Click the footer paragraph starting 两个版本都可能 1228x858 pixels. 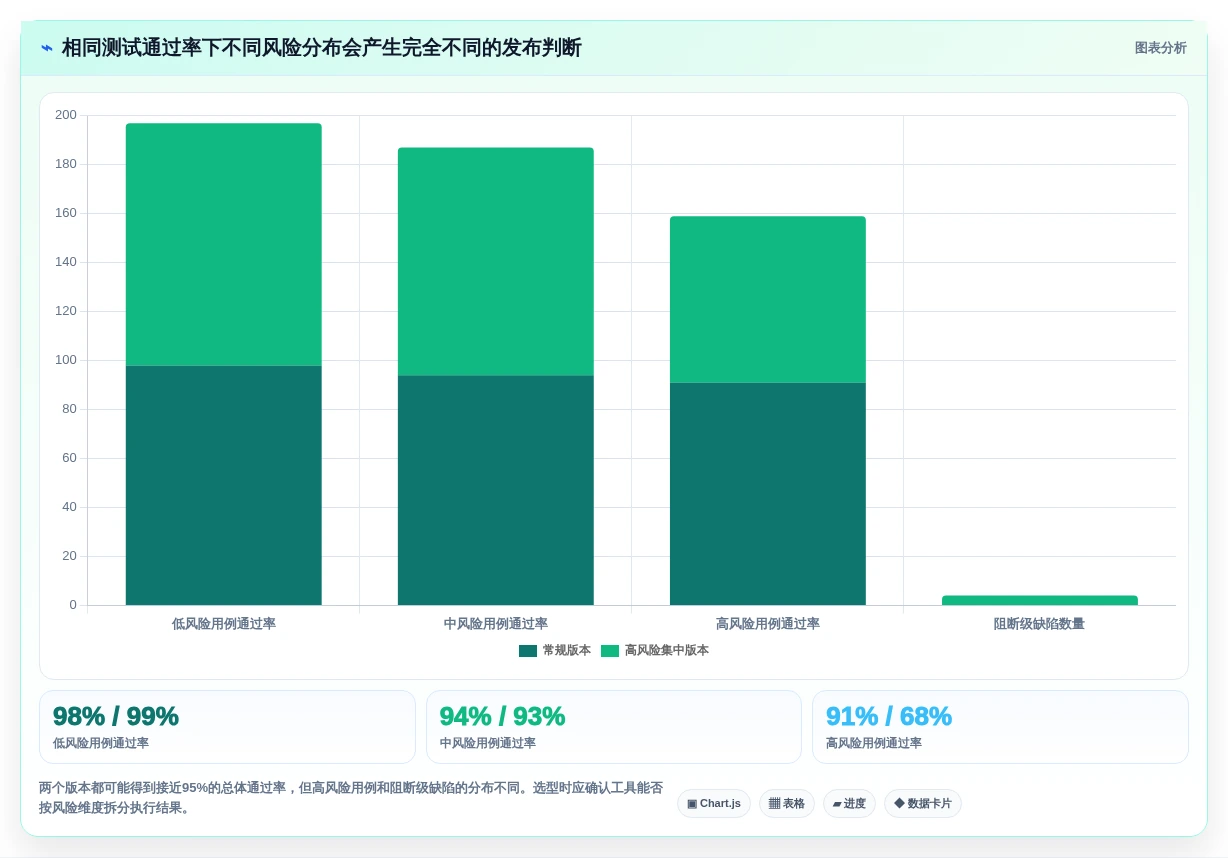351,798
